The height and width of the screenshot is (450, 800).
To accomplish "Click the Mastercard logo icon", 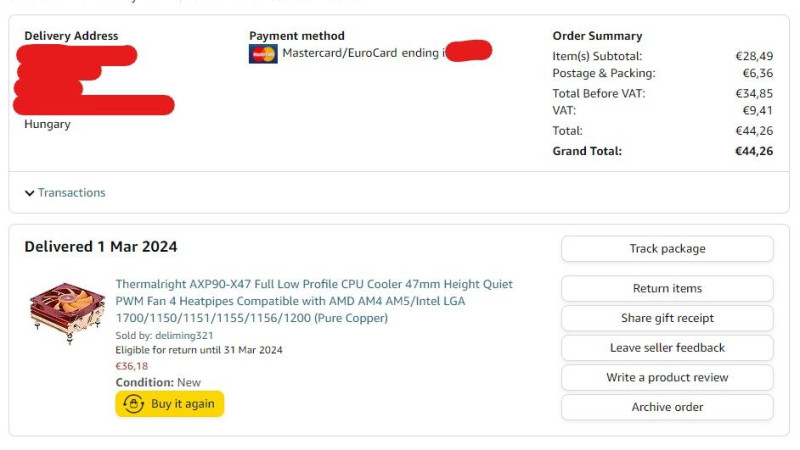I will [263, 54].
